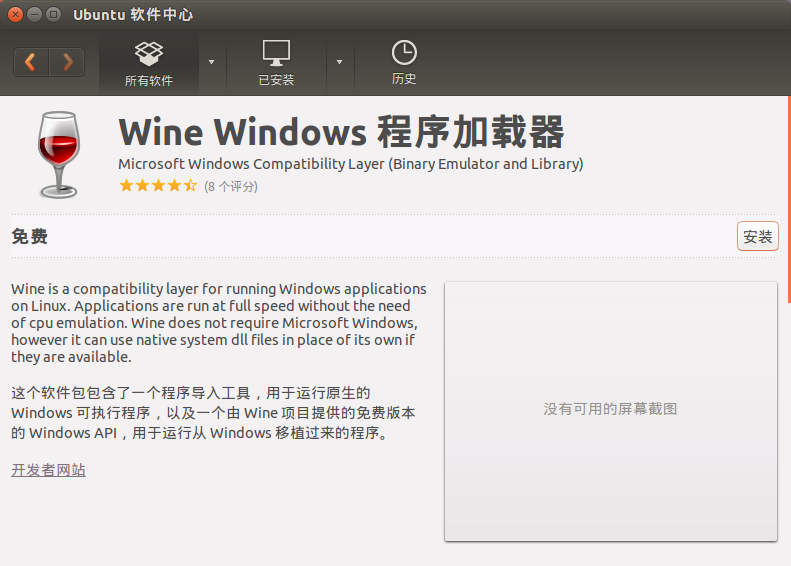Image resolution: width=791 pixels, height=566 pixels.
Task: Expand the dropdown arrow beside 已安装
Action: tap(339, 62)
